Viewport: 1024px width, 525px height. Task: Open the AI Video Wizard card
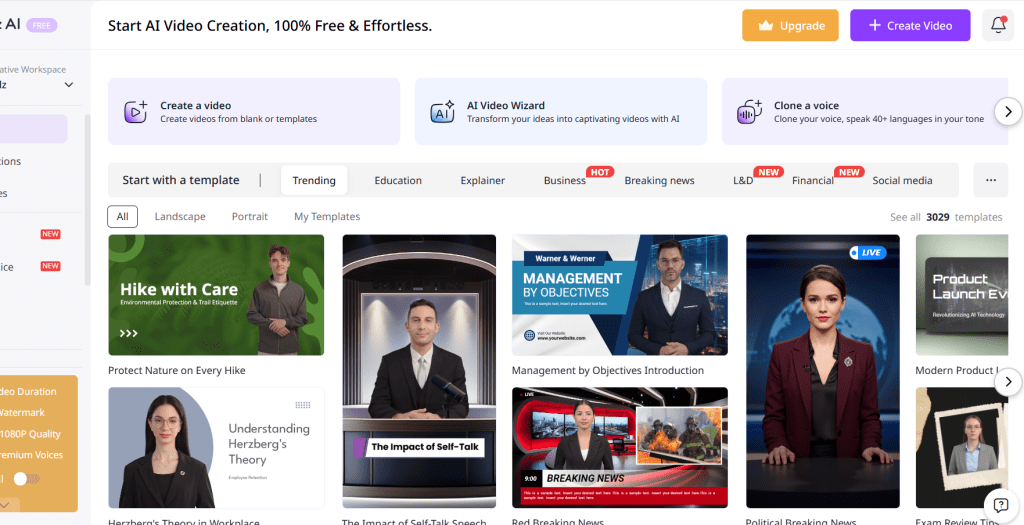pos(560,112)
